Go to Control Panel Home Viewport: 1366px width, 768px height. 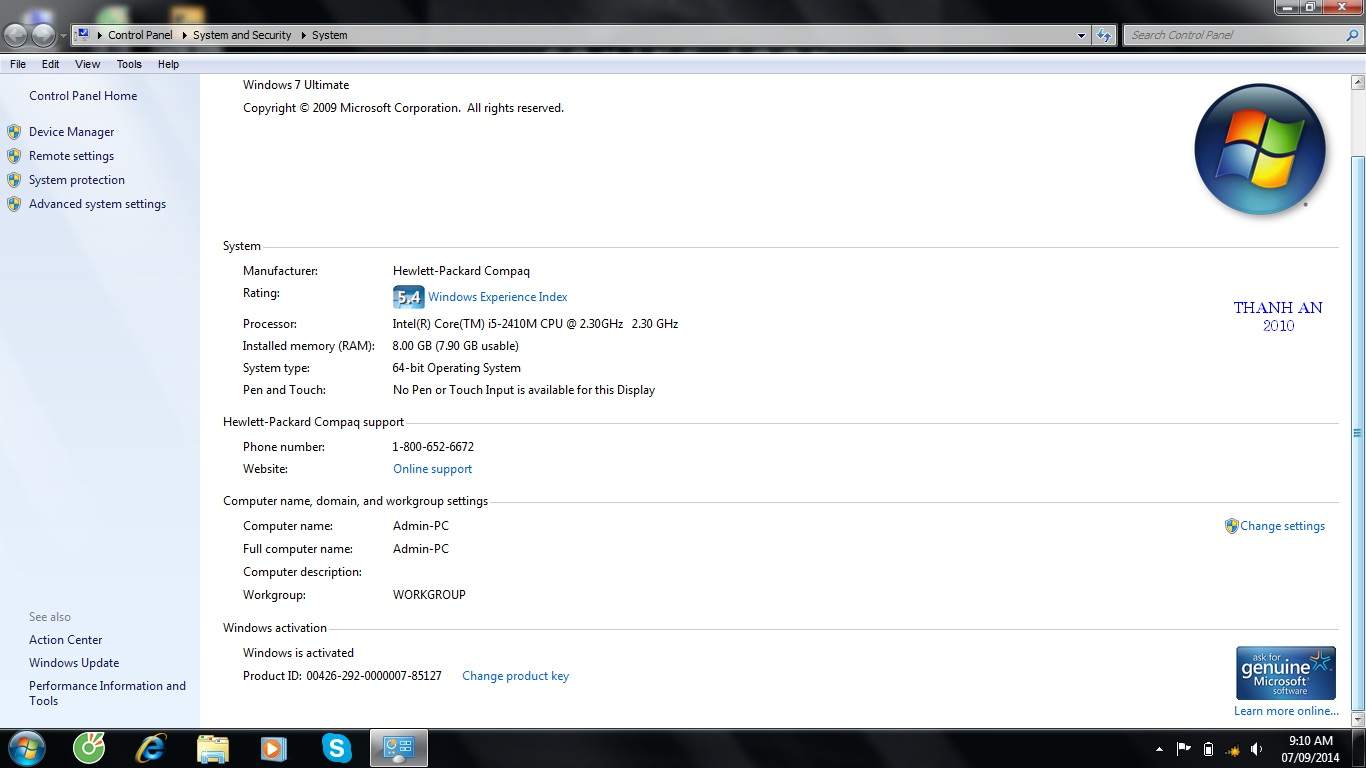pos(83,96)
